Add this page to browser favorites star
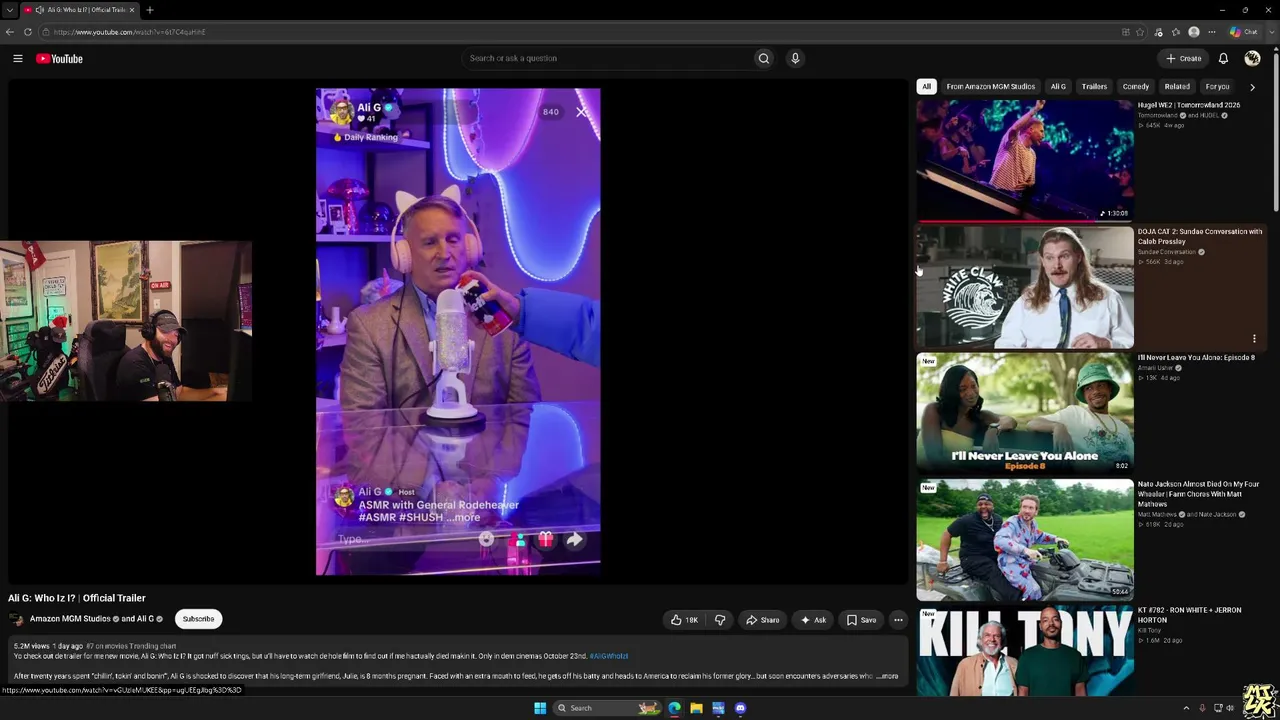The image size is (1280, 720). tap(1140, 32)
